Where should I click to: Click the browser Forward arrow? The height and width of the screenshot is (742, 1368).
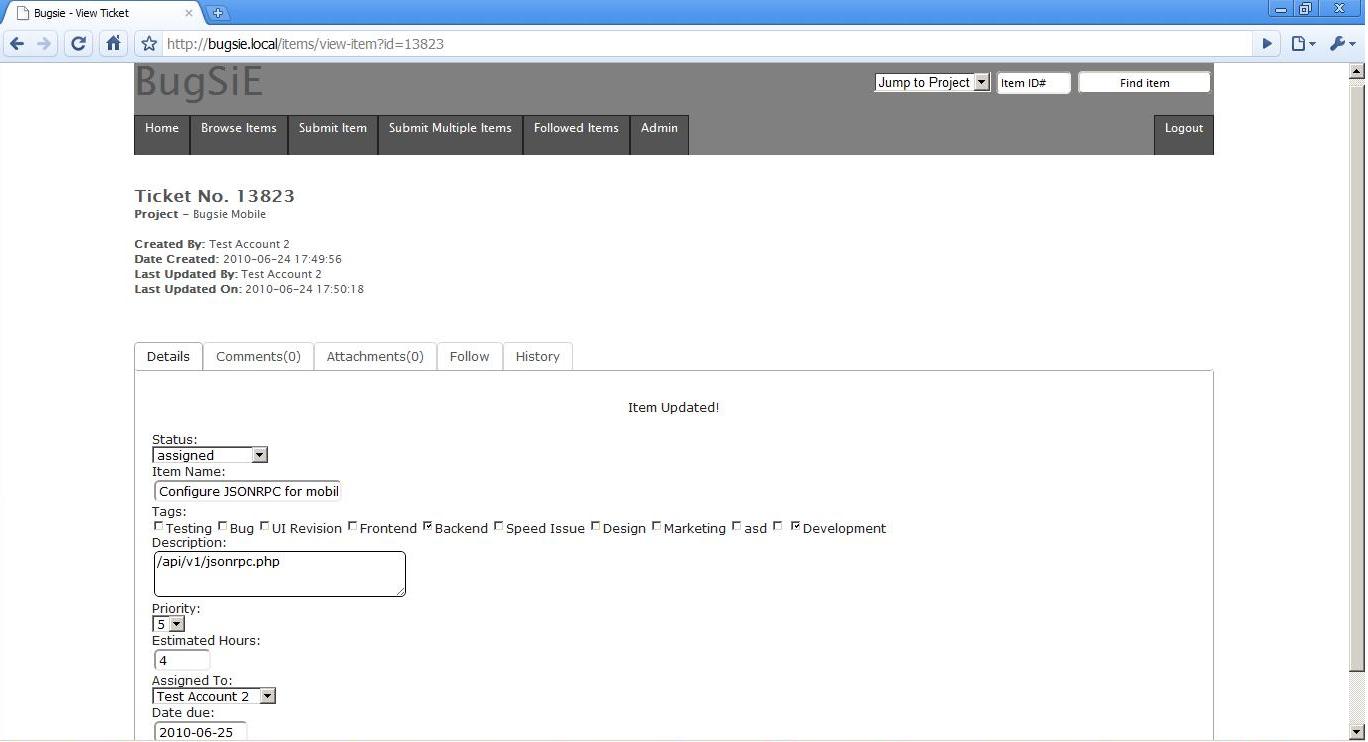[x=44, y=44]
